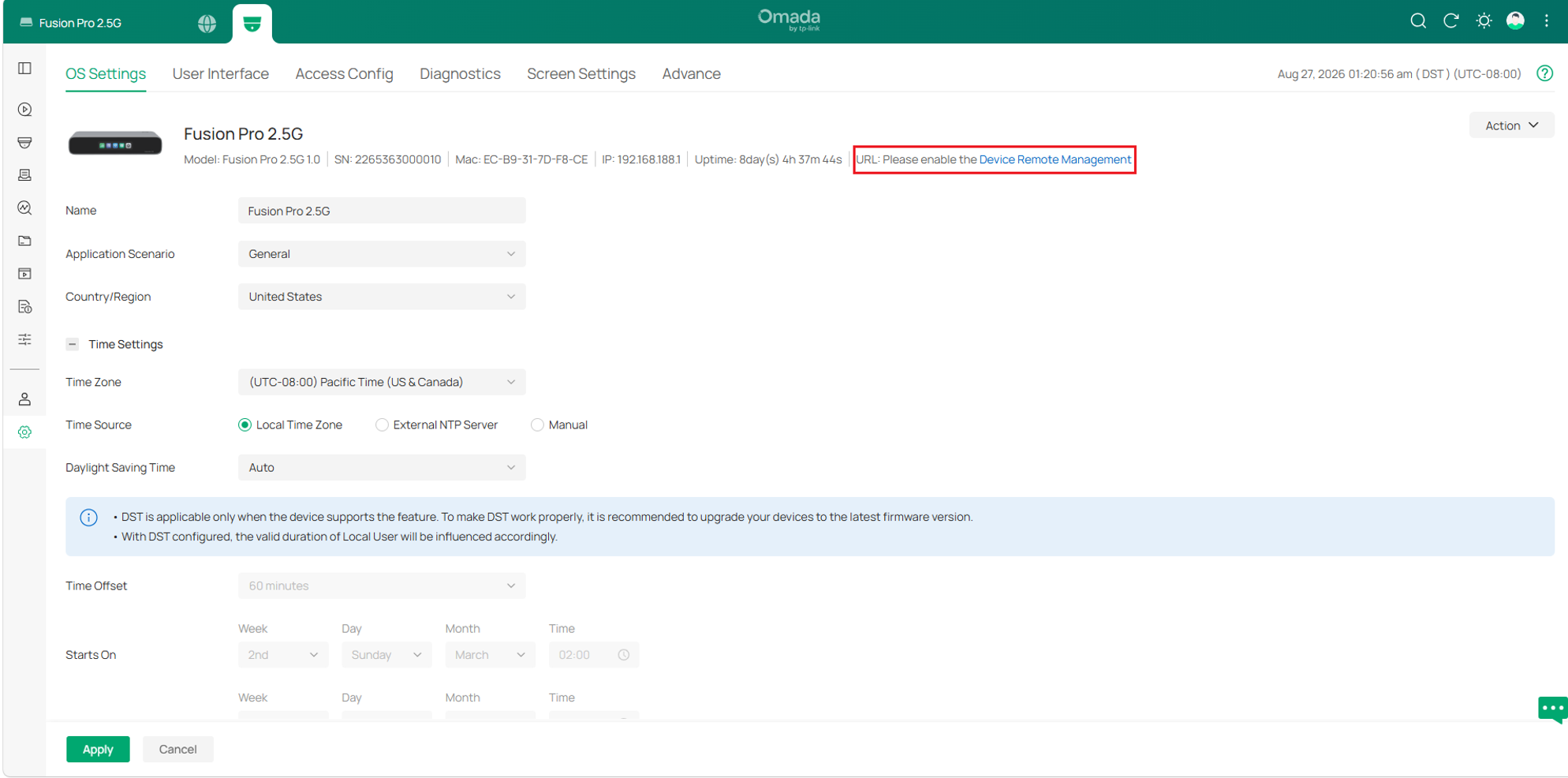Open the Time Offset 60 minutes dropdown
Viewport: 1568px width, 778px height.
(382, 586)
